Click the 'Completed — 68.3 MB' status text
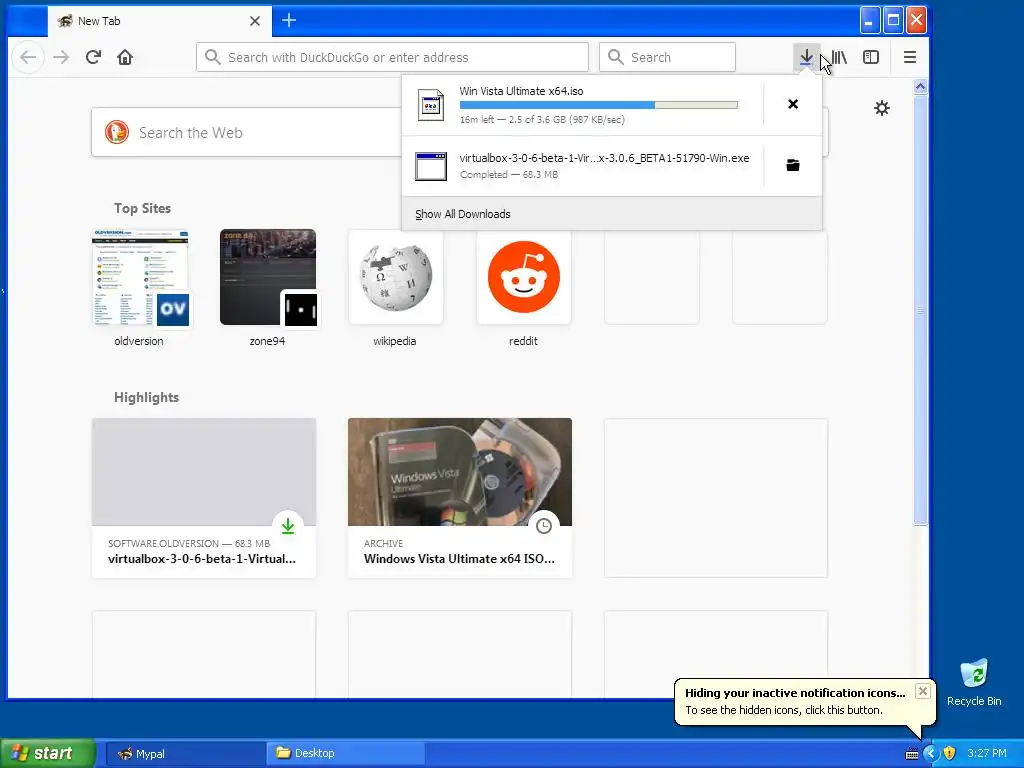Image resolution: width=1024 pixels, height=768 pixels. coord(509,174)
